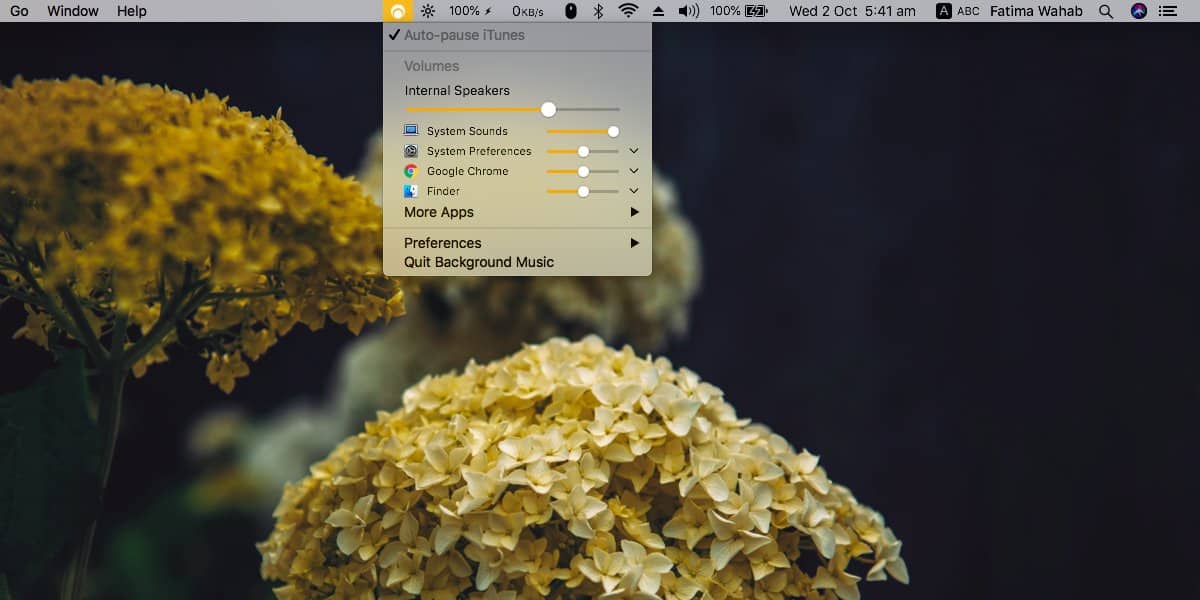Quit Background Music

coord(478,262)
